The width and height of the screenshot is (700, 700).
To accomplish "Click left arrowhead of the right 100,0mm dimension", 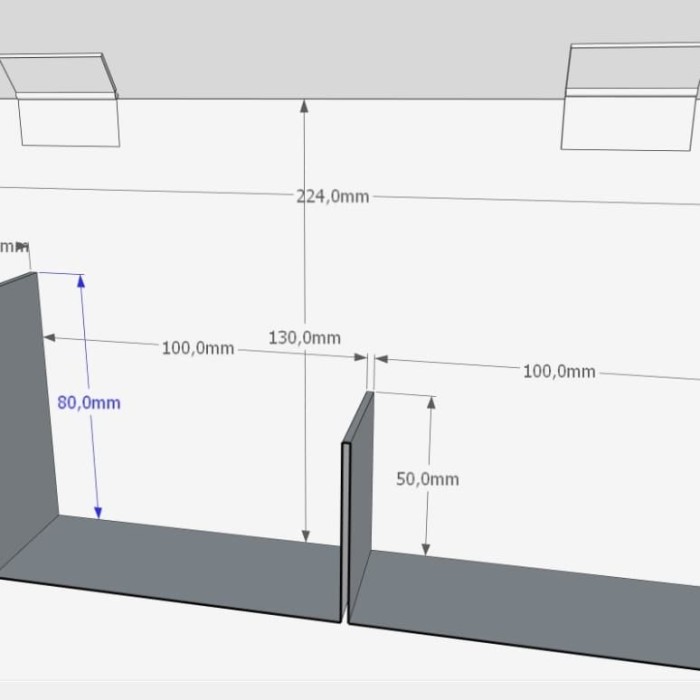I will coord(381,358).
